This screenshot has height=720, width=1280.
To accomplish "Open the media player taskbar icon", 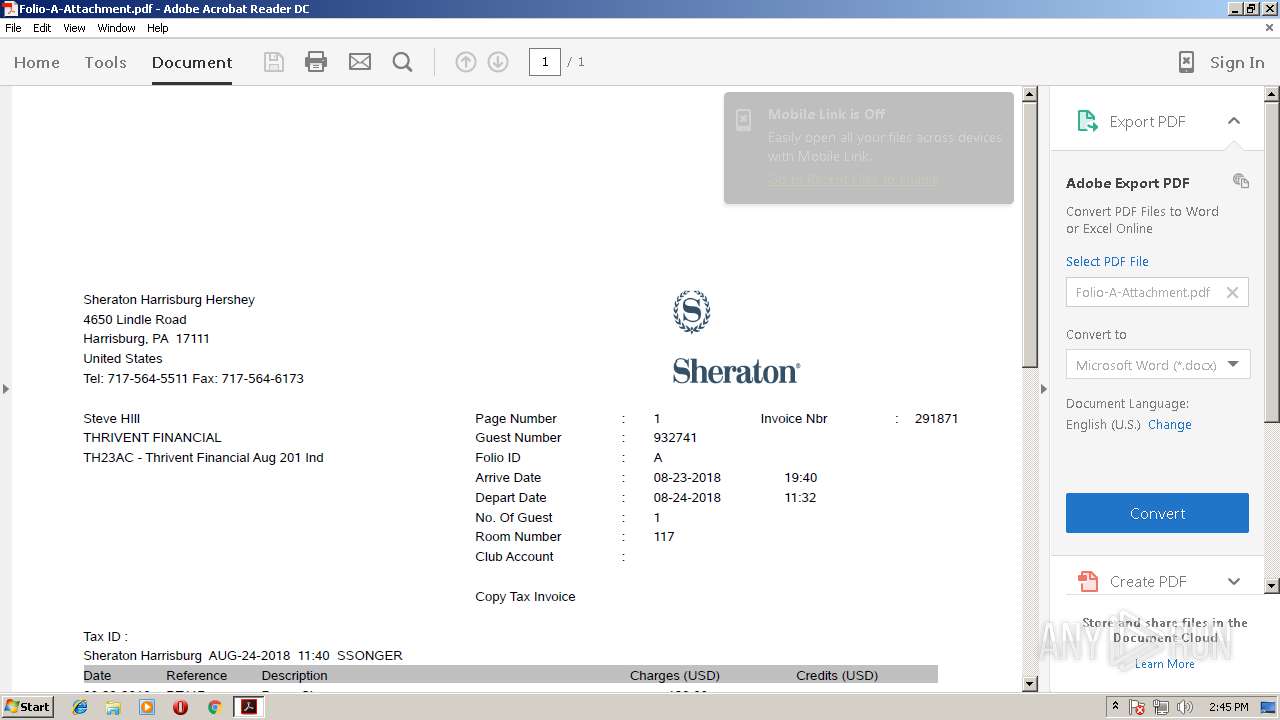I will tap(147, 707).
